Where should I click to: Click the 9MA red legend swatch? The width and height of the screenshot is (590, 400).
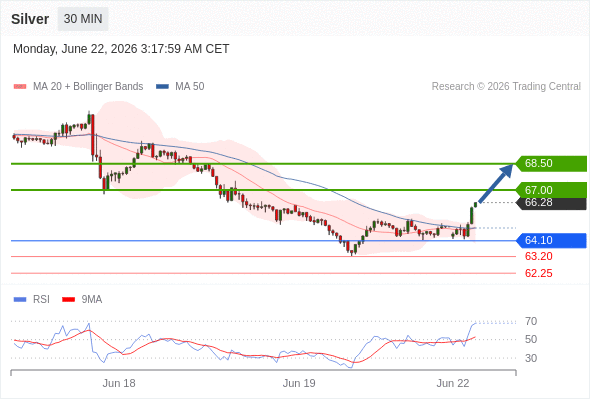pos(68,300)
